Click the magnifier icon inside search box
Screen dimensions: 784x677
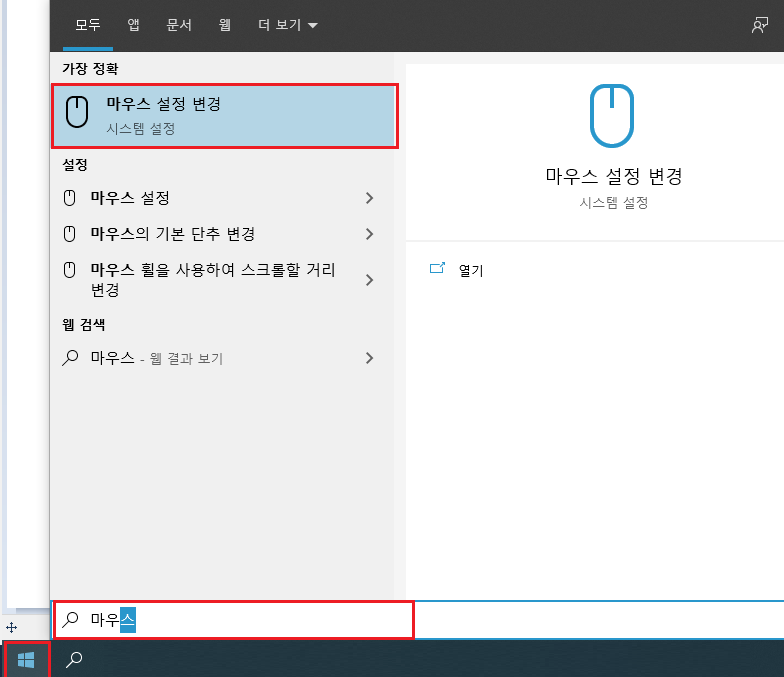[x=70, y=620]
